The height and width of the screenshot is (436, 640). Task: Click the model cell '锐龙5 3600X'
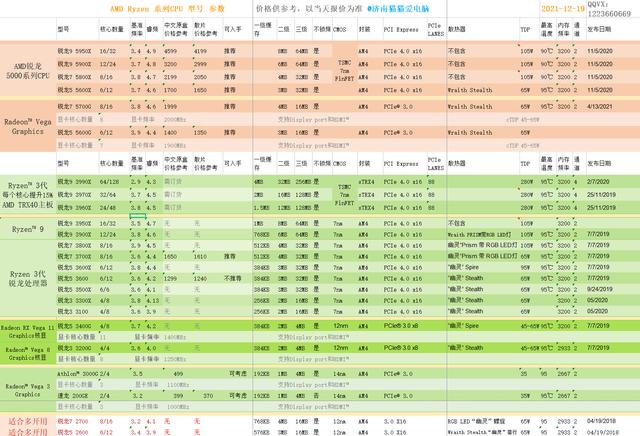[x=74, y=268]
